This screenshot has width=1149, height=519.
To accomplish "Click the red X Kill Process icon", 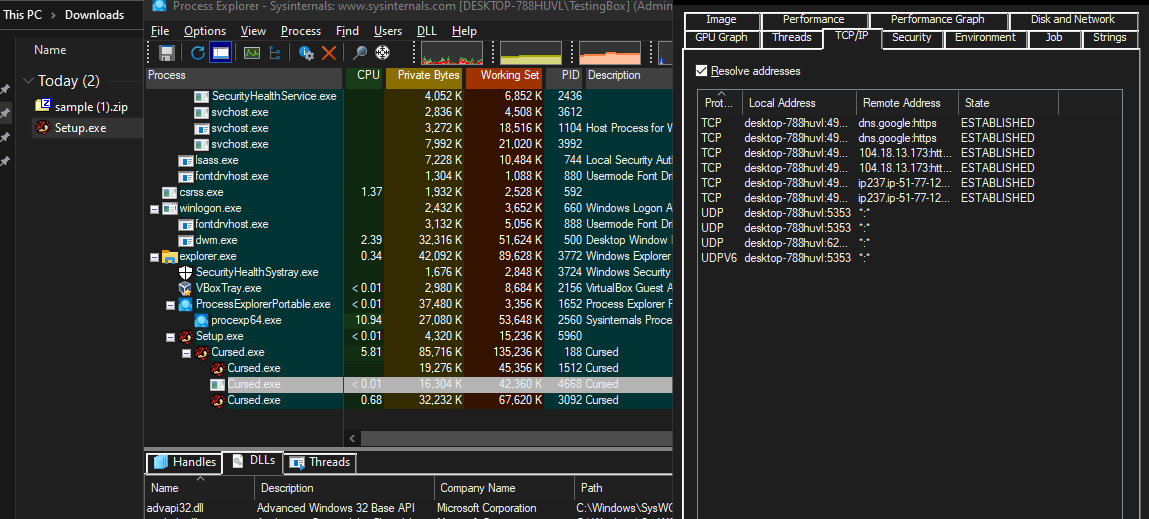I will (x=328, y=53).
